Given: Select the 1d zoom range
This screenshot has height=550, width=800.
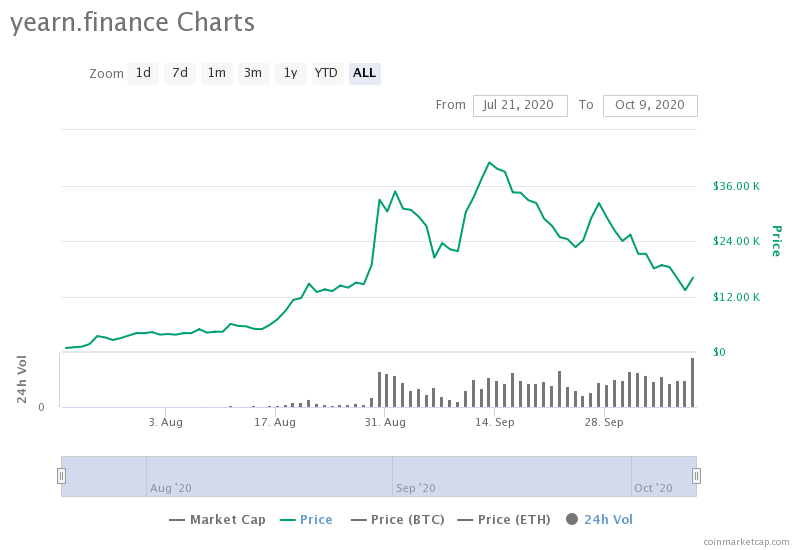Looking at the screenshot, I should point(143,73).
